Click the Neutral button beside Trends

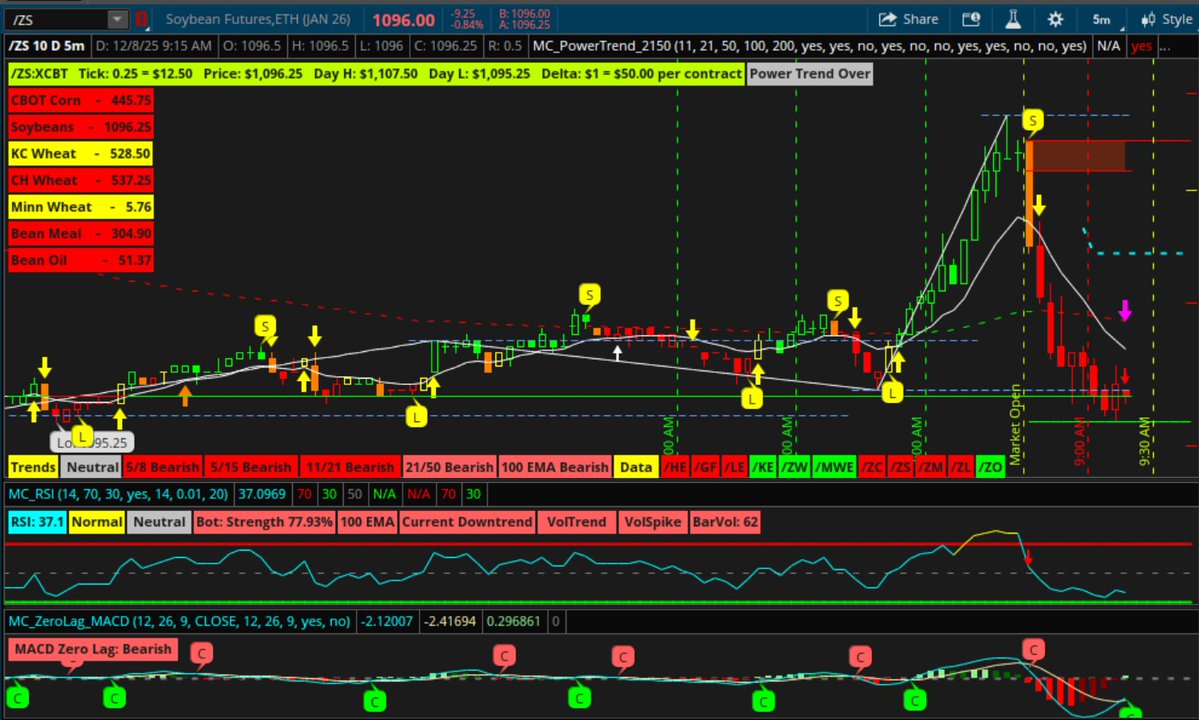pyautogui.click(x=92, y=466)
